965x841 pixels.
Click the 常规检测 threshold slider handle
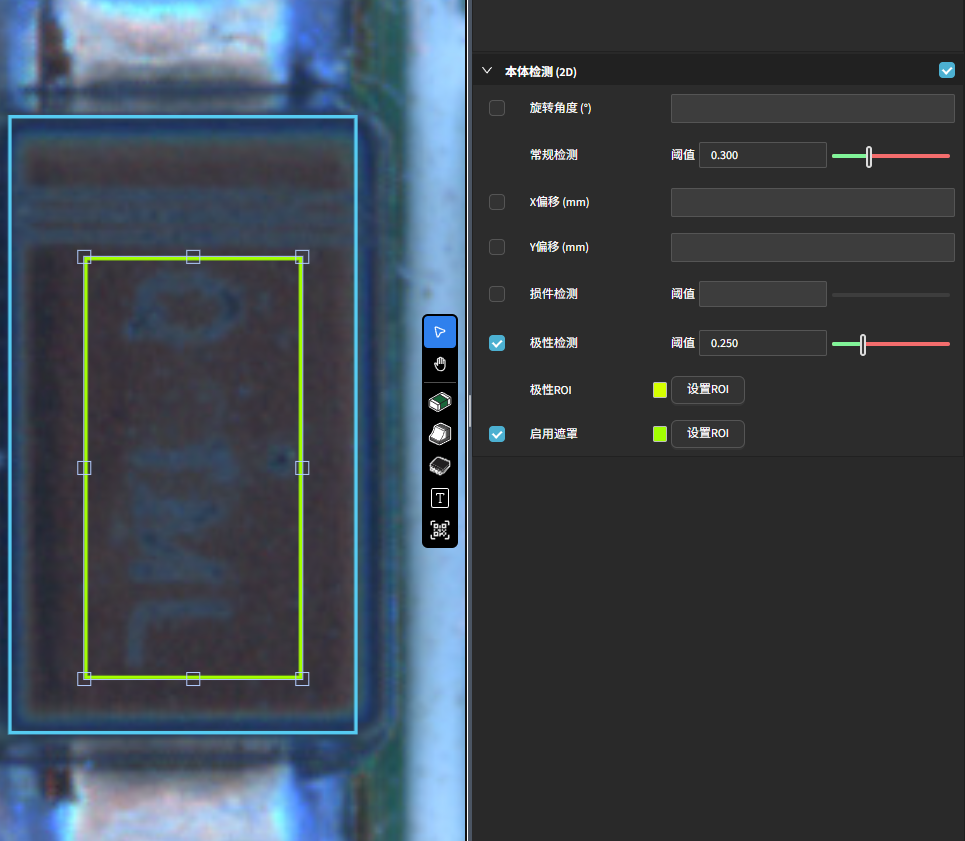(869, 156)
